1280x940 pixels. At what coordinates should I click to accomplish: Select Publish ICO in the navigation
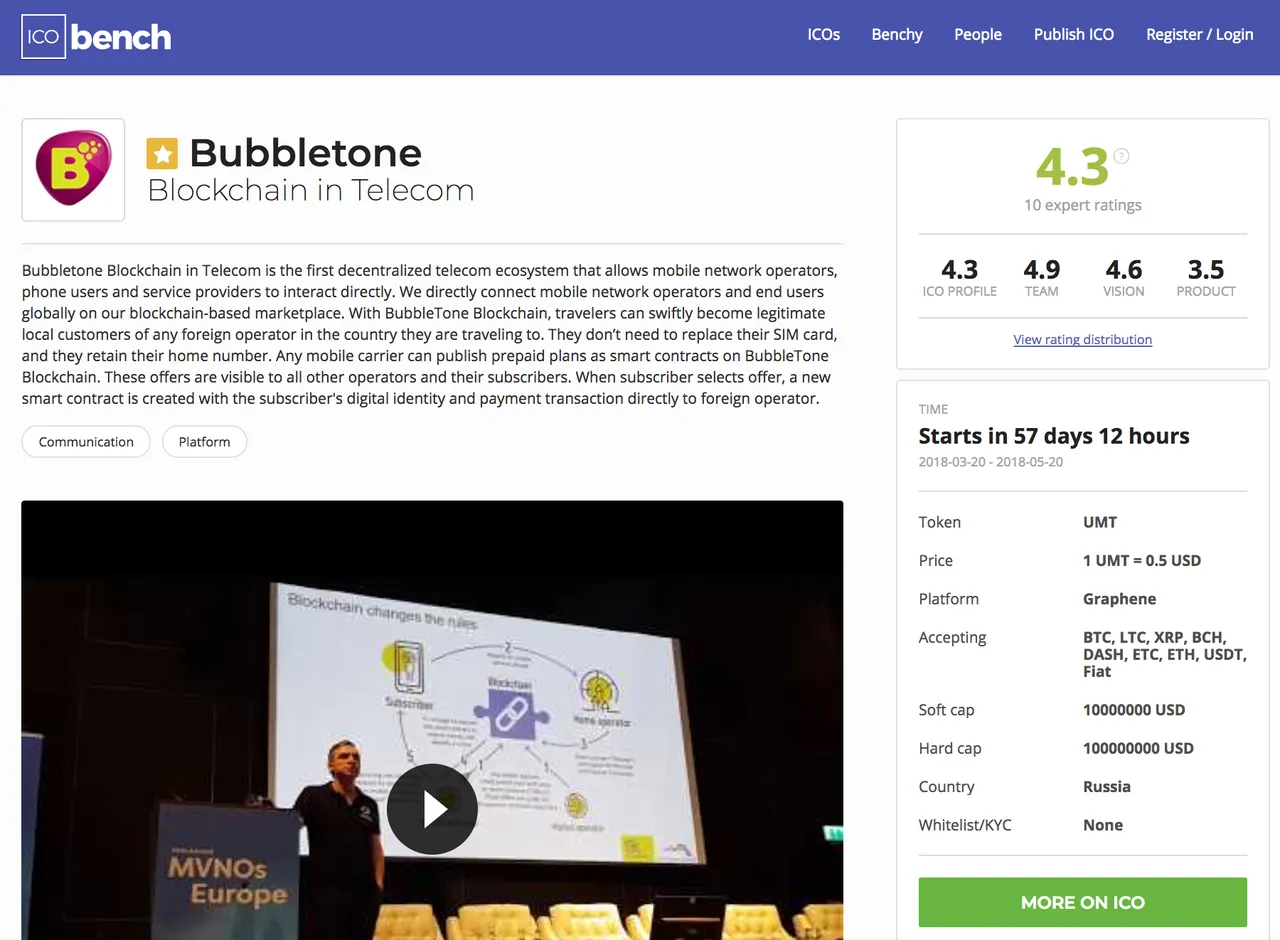tap(1074, 34)
